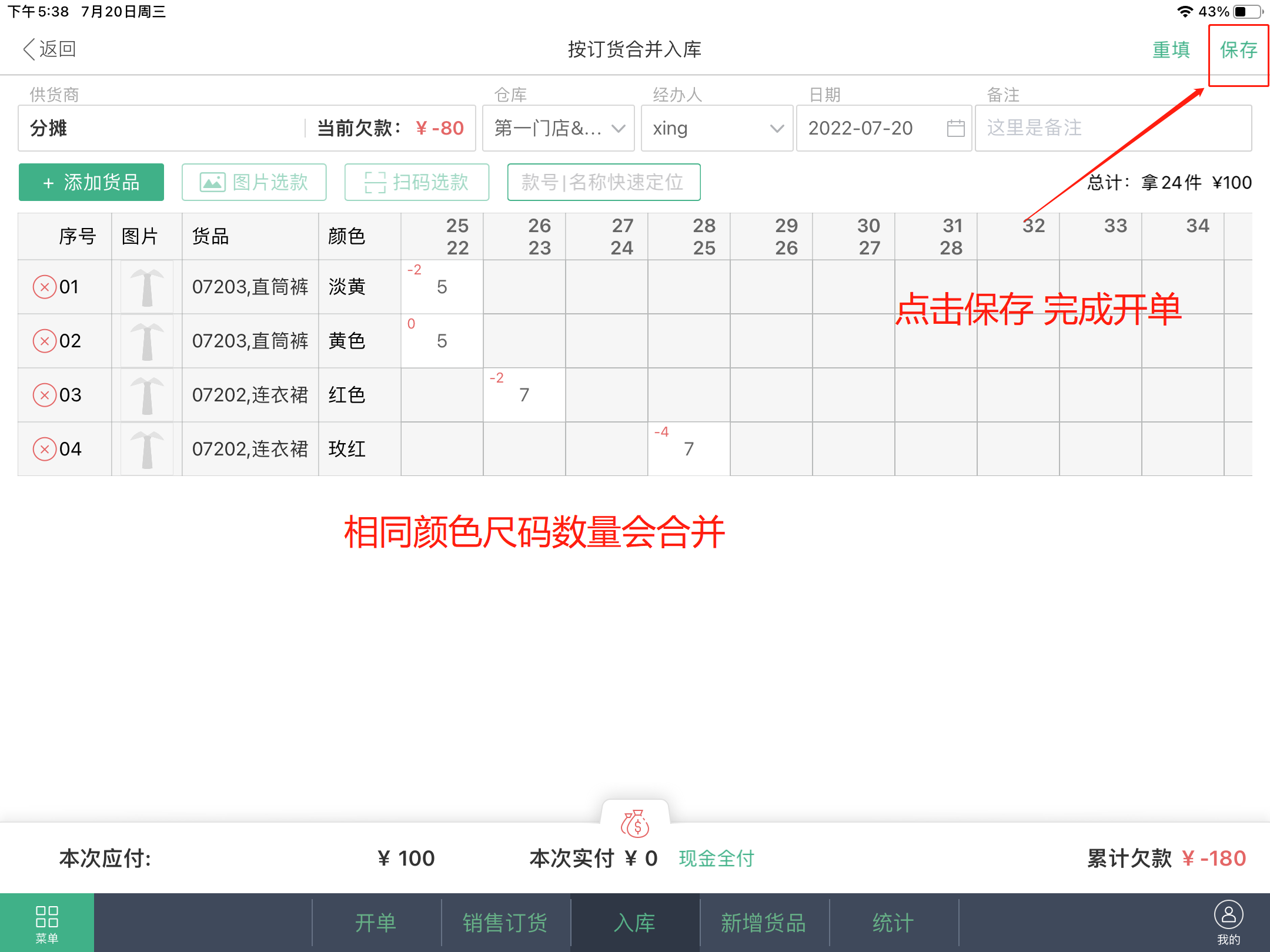The width and height of the screenshot is (1270, 952).
Task: Click the wifi status icon
Action: (x=1185, y=11)
